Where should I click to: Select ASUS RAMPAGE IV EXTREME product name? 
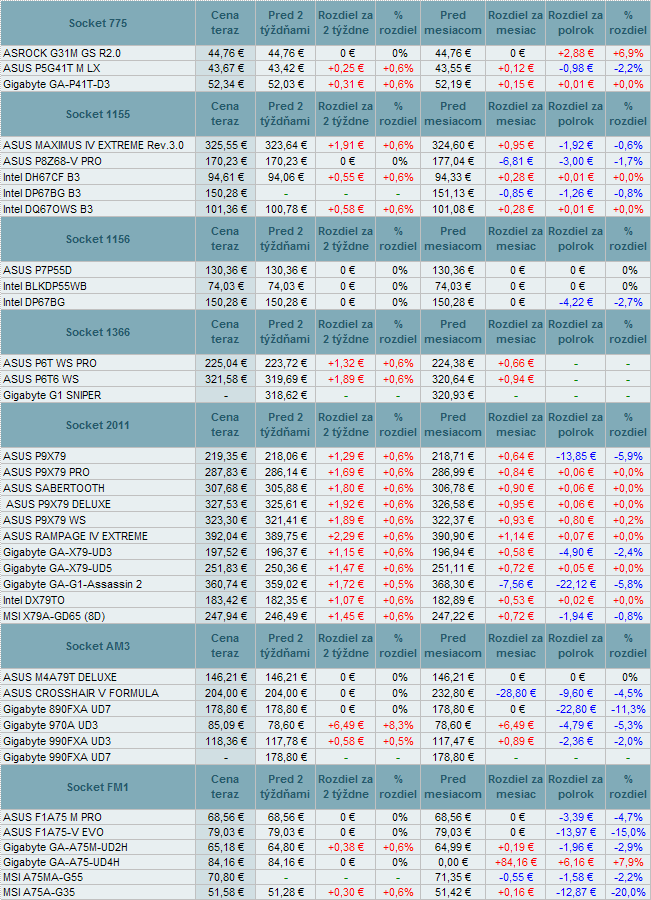[75, 537]
